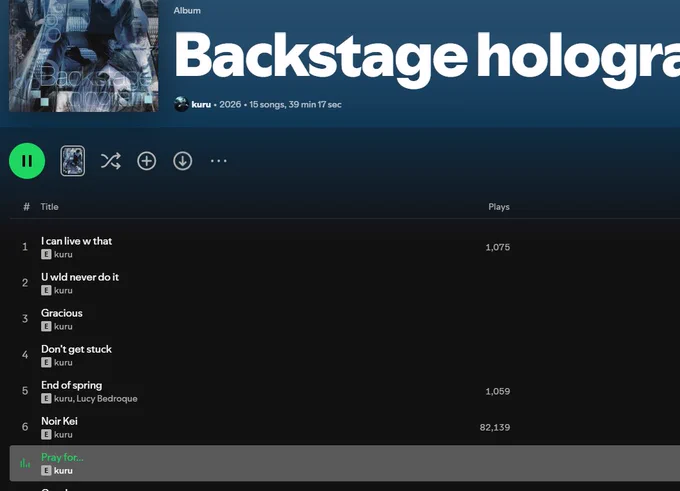
Task: Download the album with the arrow icon
Action: (183, 161)
